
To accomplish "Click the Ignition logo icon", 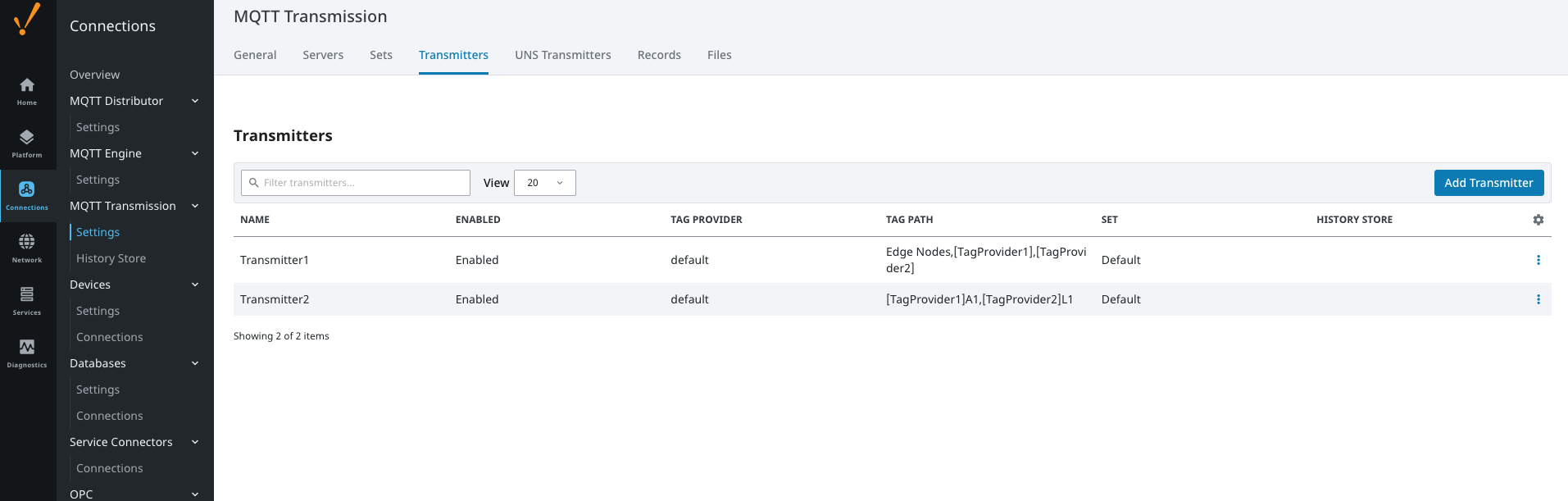I will click(x=27, y=19).
